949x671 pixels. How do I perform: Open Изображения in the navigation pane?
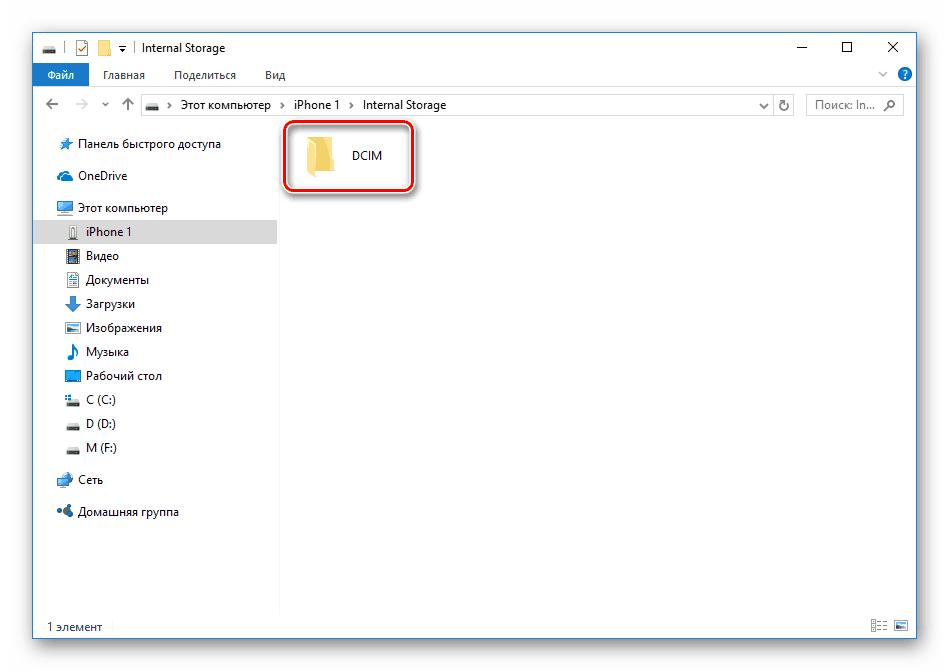(x=123, y=328)
